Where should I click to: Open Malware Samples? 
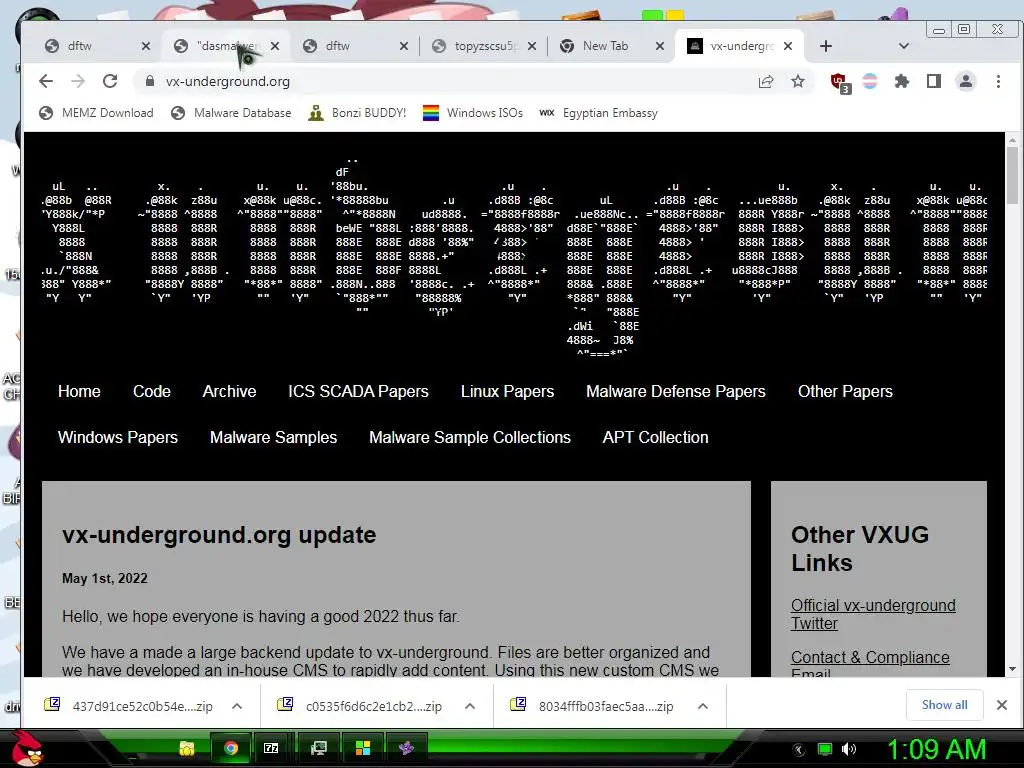273,437
